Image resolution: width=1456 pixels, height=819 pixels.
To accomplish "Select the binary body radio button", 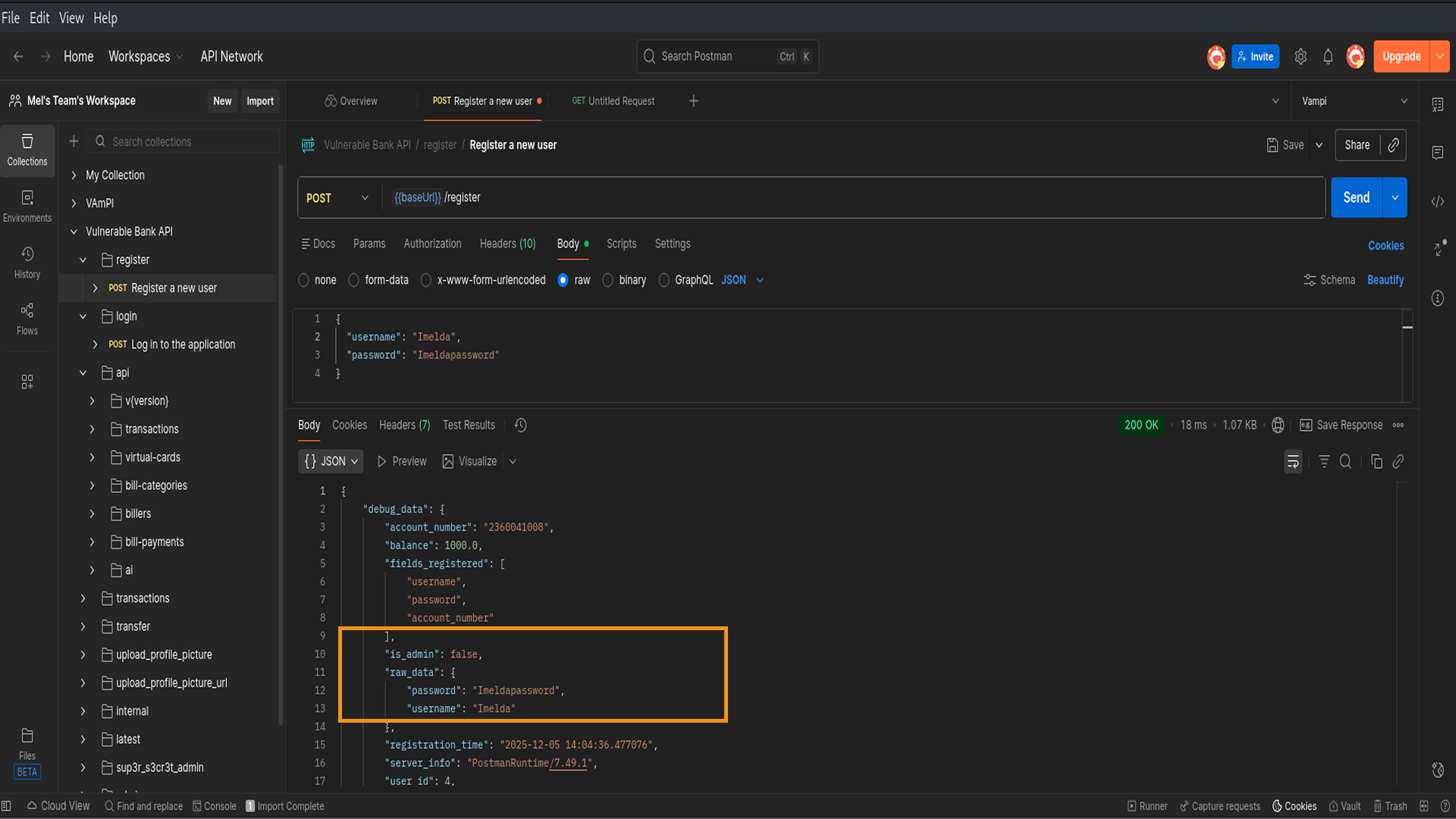I will click(x=608, y=281).
